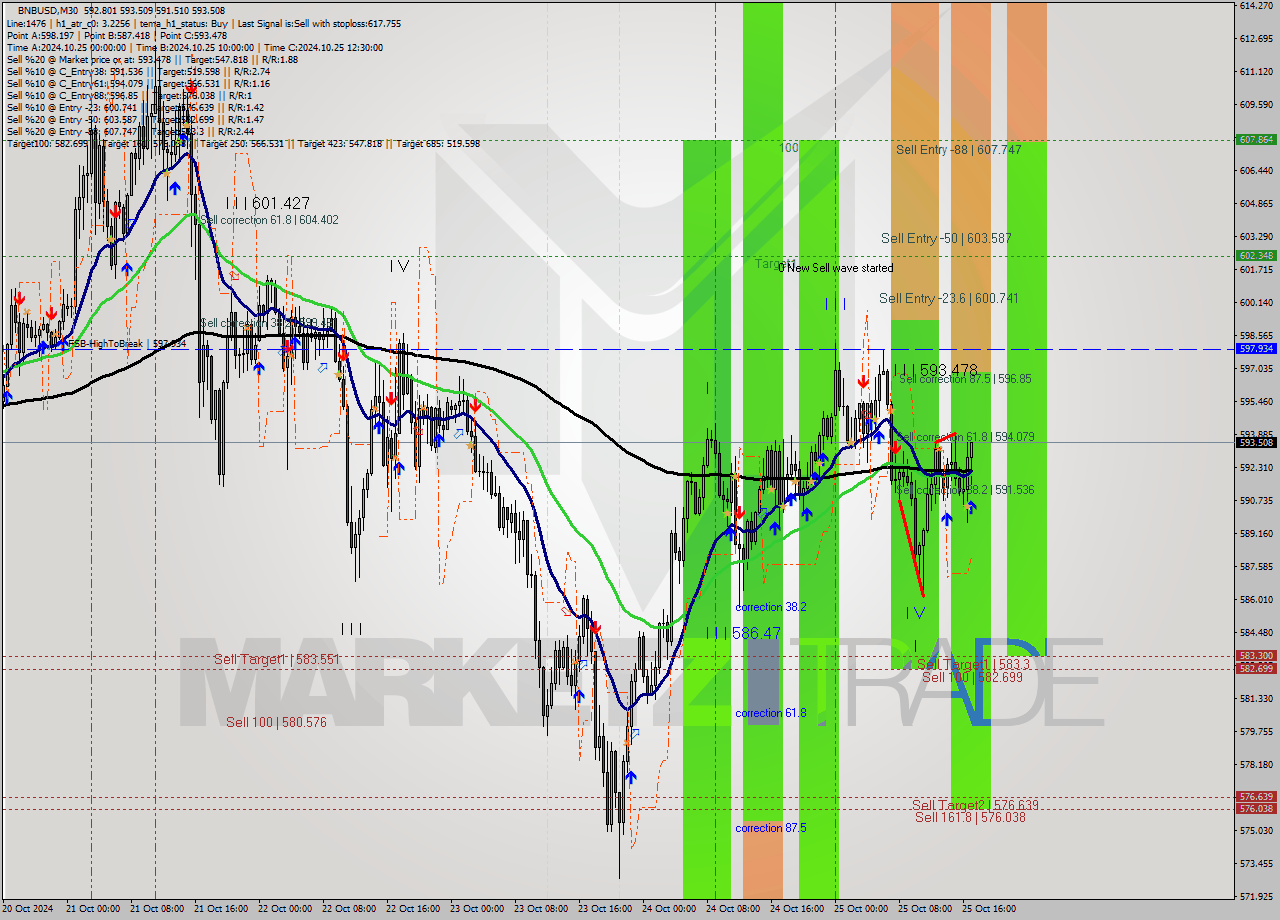This screenshot has width=1280, height=920.
Task: Click the blue 597.934 price tag
Action: click(1256, 349)
